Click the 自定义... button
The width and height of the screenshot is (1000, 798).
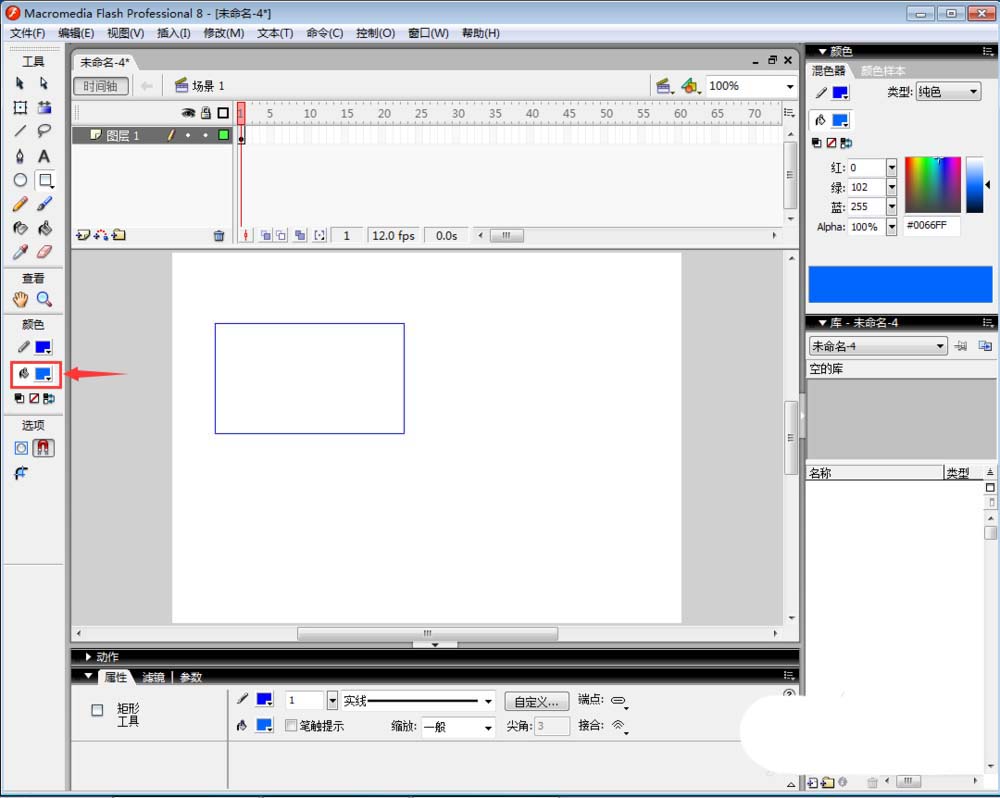pyautogui.click(x=536, y=702)
